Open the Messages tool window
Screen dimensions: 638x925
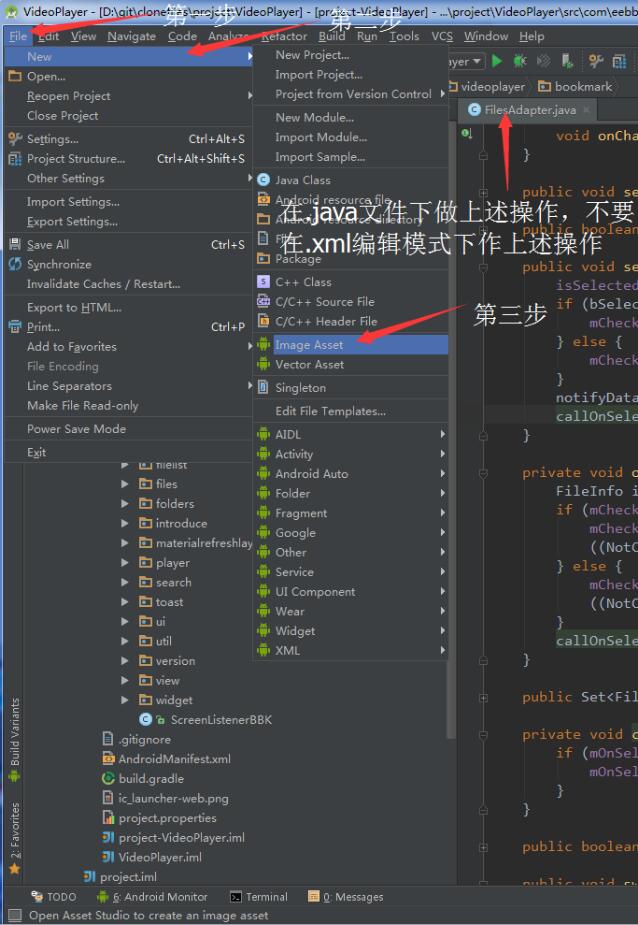point(346,897)
